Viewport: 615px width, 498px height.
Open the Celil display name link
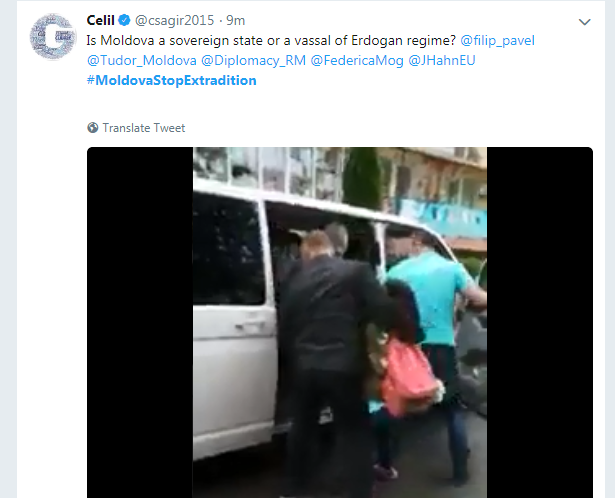[100, 20]
